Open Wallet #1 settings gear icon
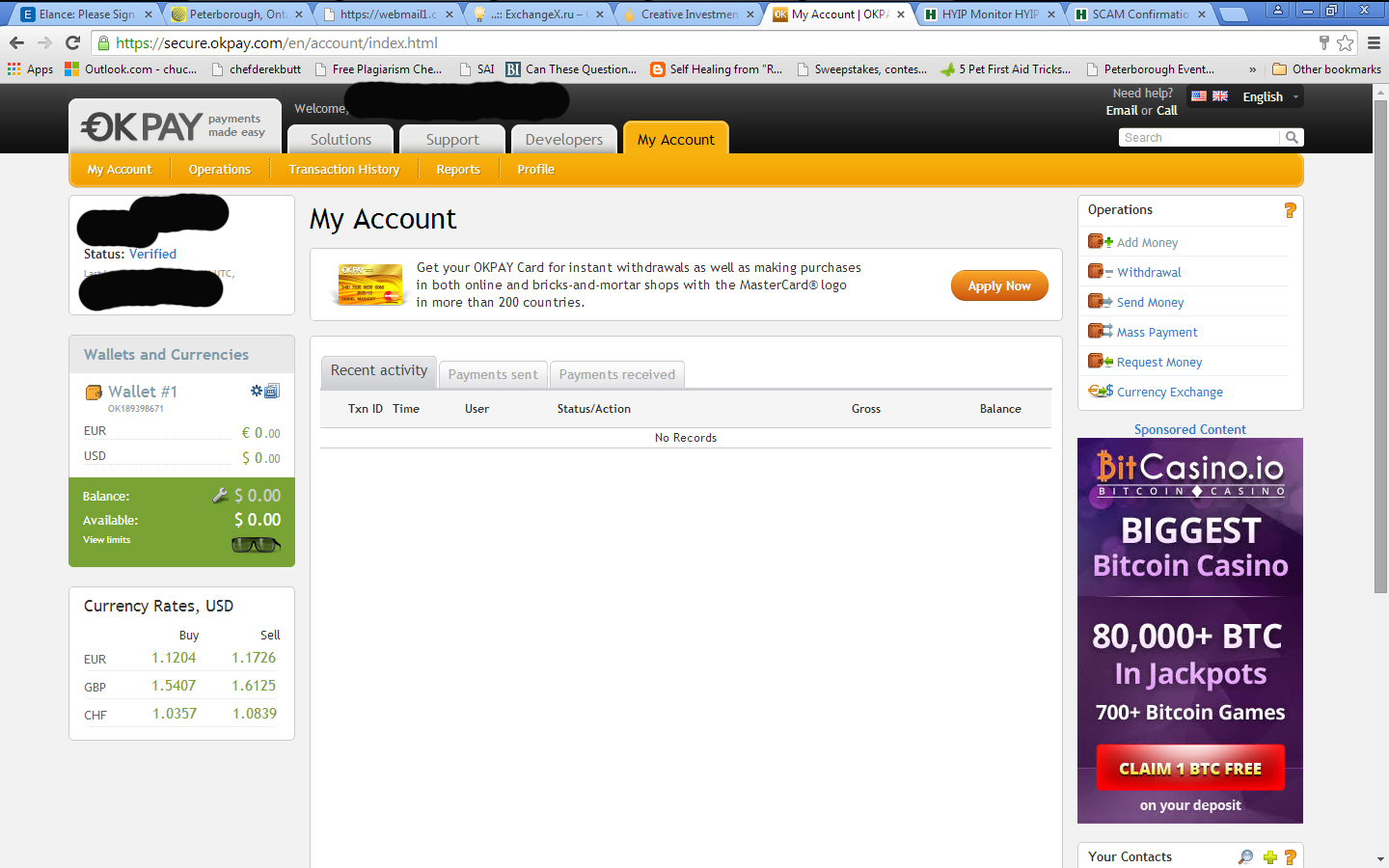Viewport: 1389px width, 868px height. (257, 391)
